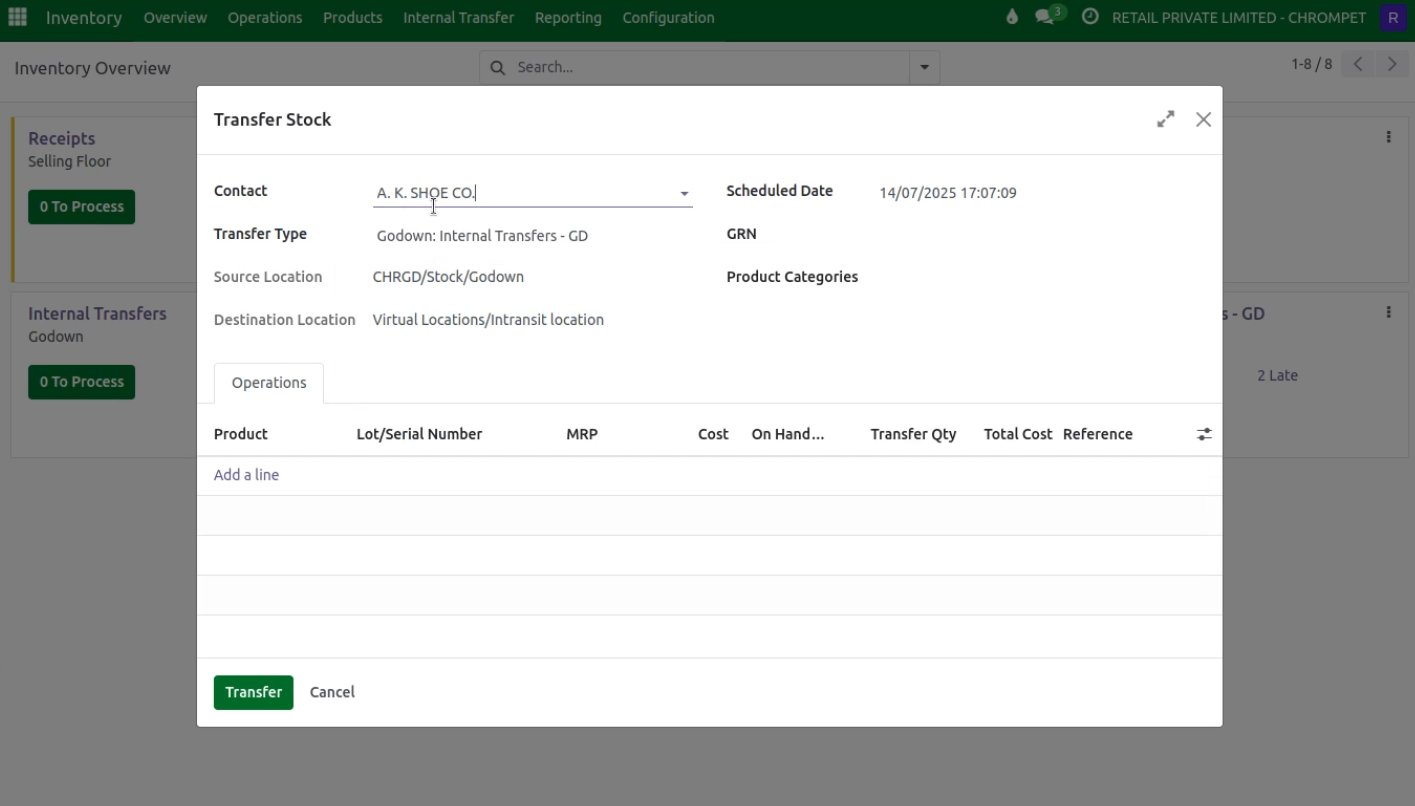Click the recent items clock icon
This screenshot has width=1415, height=806.
tap(1090, 17)
